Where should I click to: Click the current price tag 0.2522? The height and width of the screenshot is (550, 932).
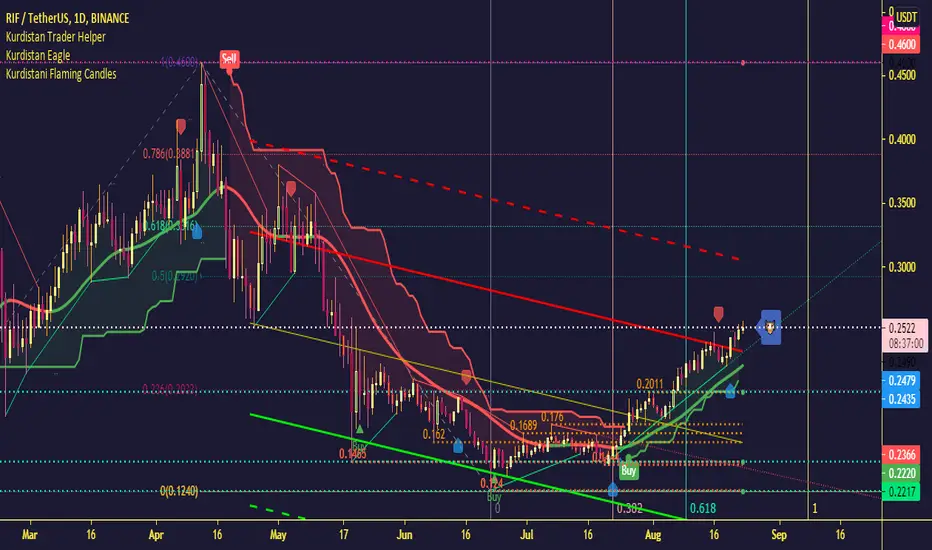tap(902, 328)
